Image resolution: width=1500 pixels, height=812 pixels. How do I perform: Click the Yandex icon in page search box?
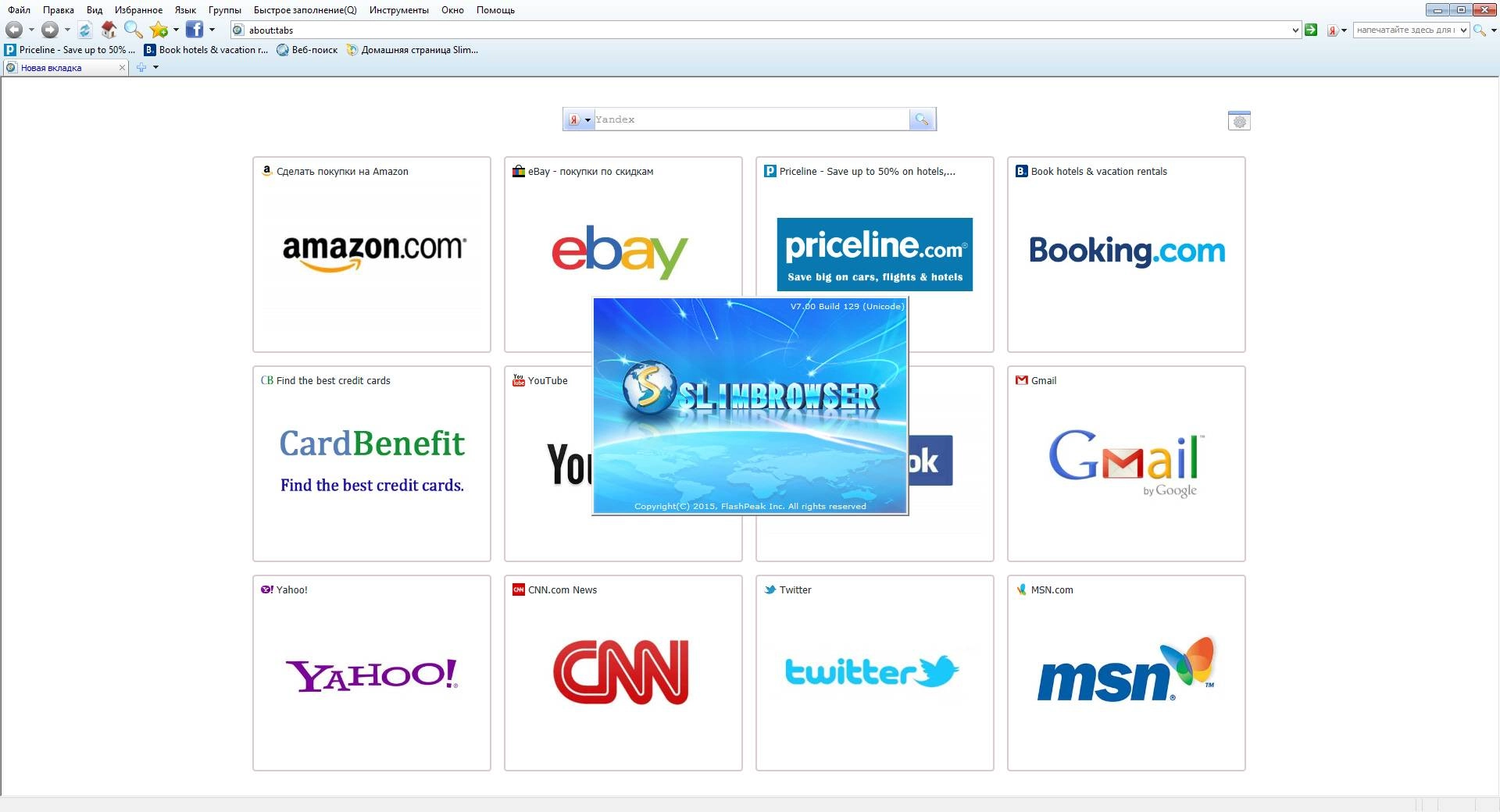coord(573,119)
